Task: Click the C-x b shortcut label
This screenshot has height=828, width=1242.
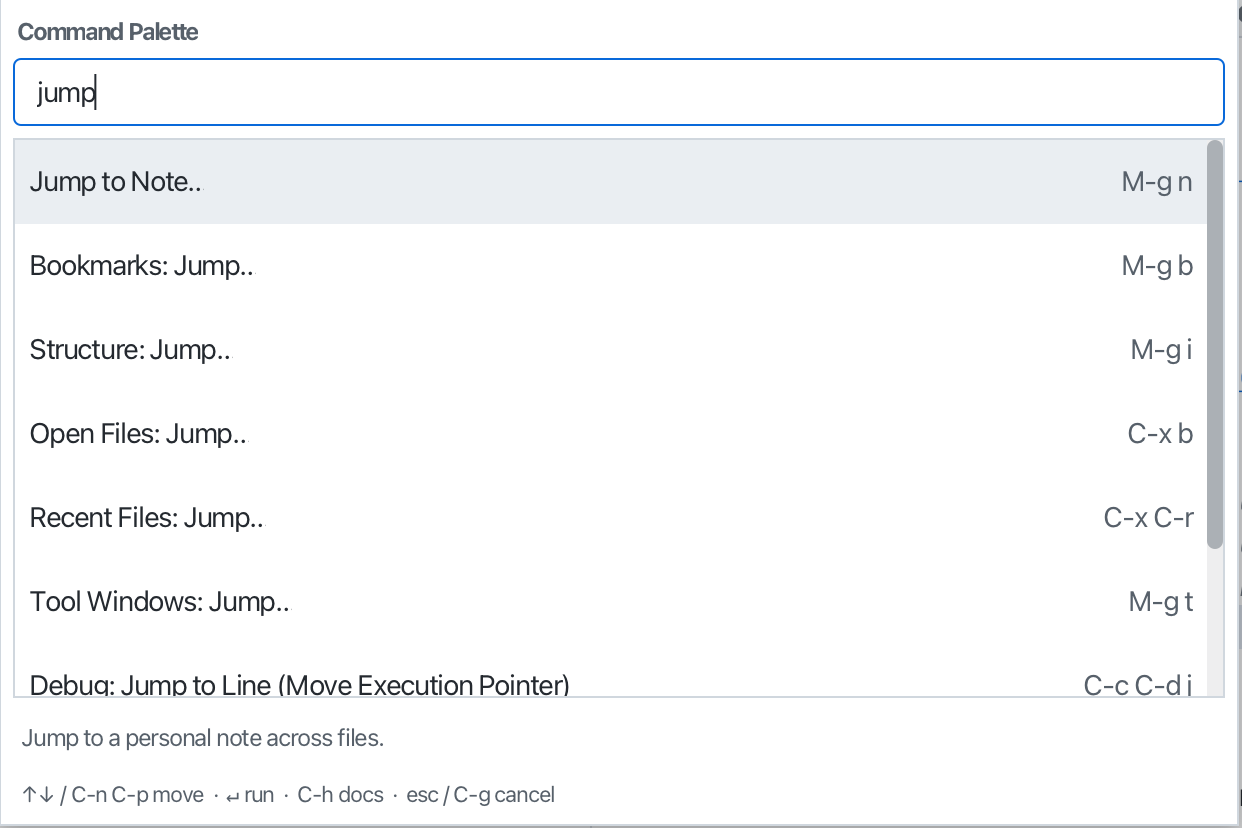Action: (x=1160, y=434)
